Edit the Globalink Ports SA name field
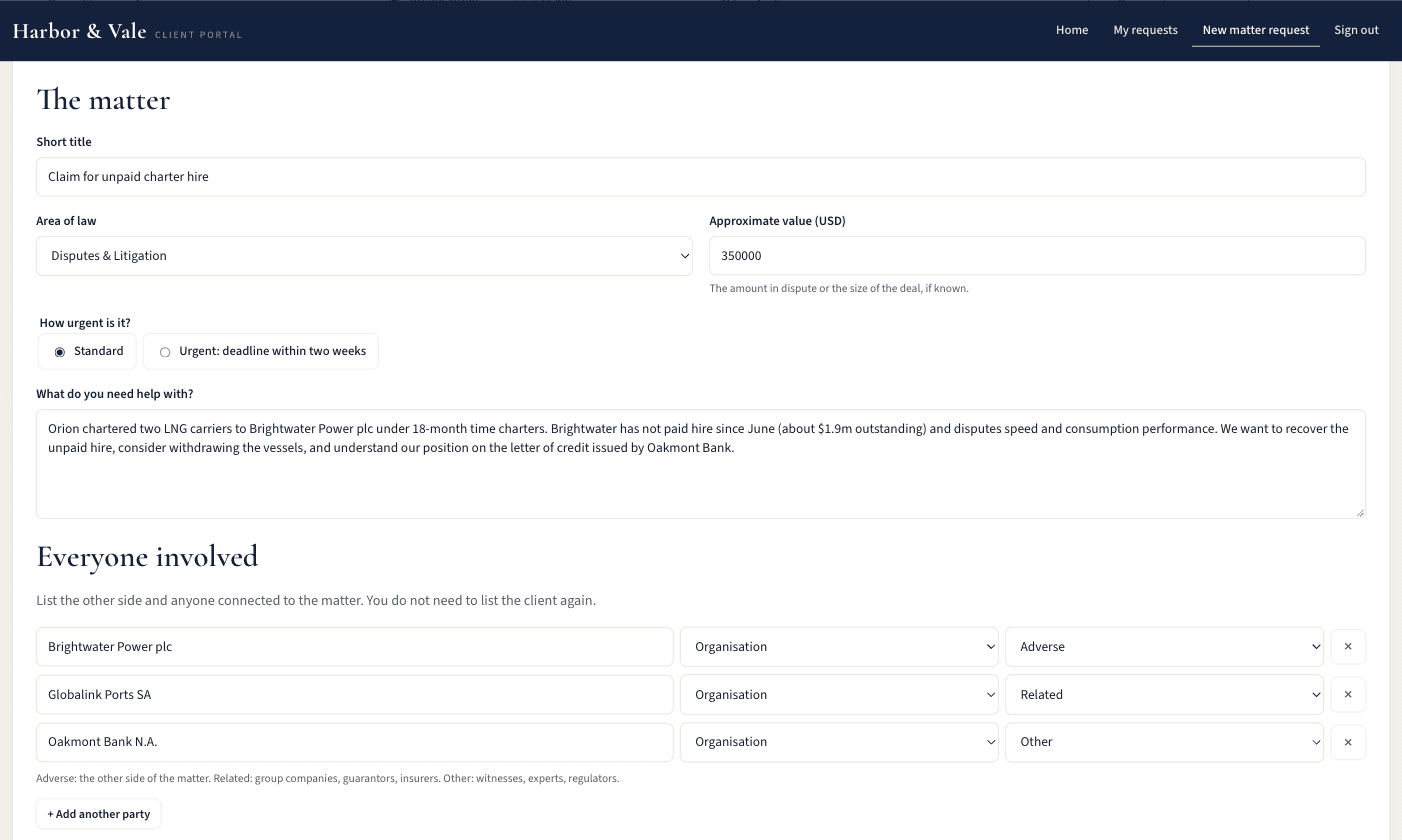Image resolution: width=1402 pixels, height=840 pixels. [355, 695]
